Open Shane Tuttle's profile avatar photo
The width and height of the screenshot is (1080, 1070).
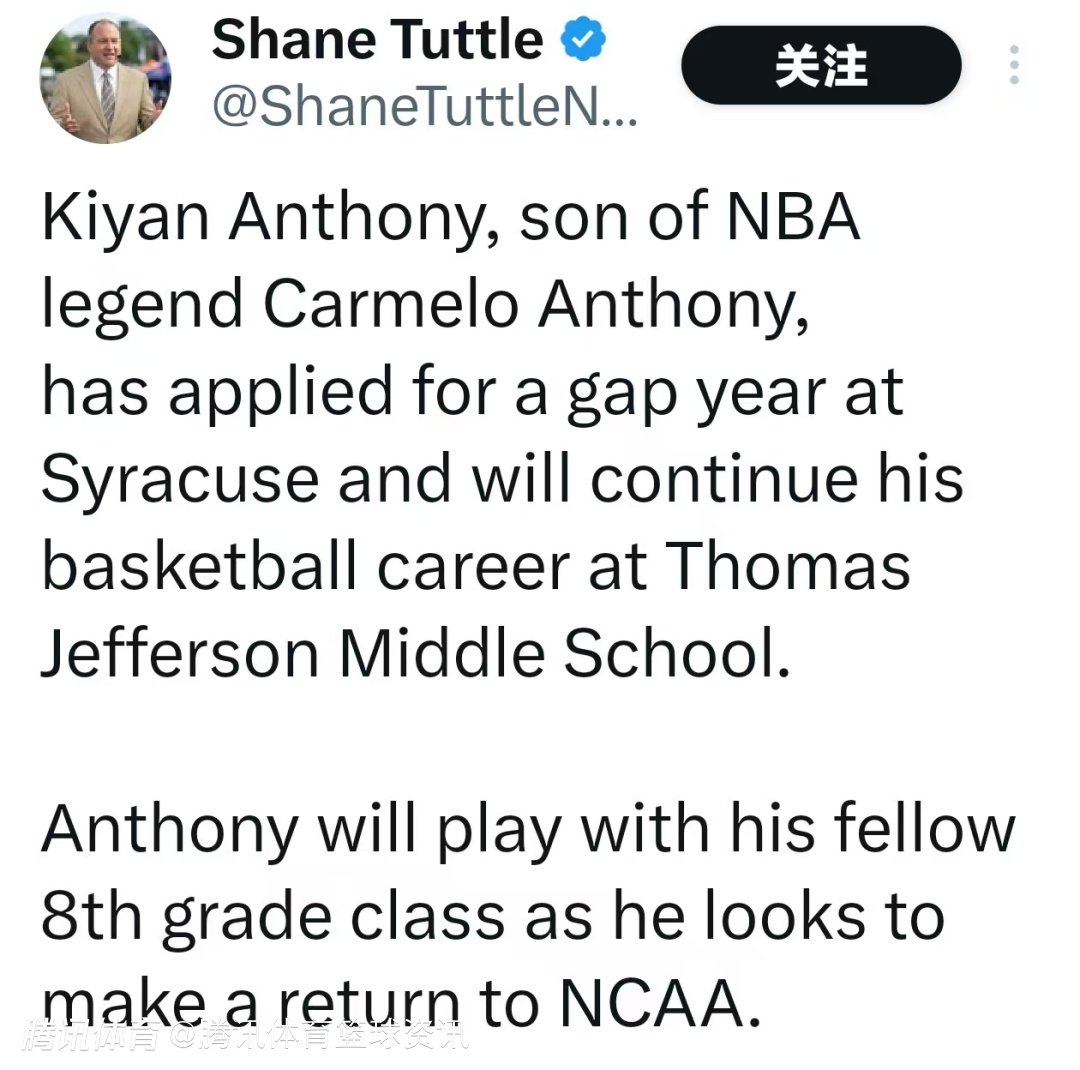click(x=105, y=78)
